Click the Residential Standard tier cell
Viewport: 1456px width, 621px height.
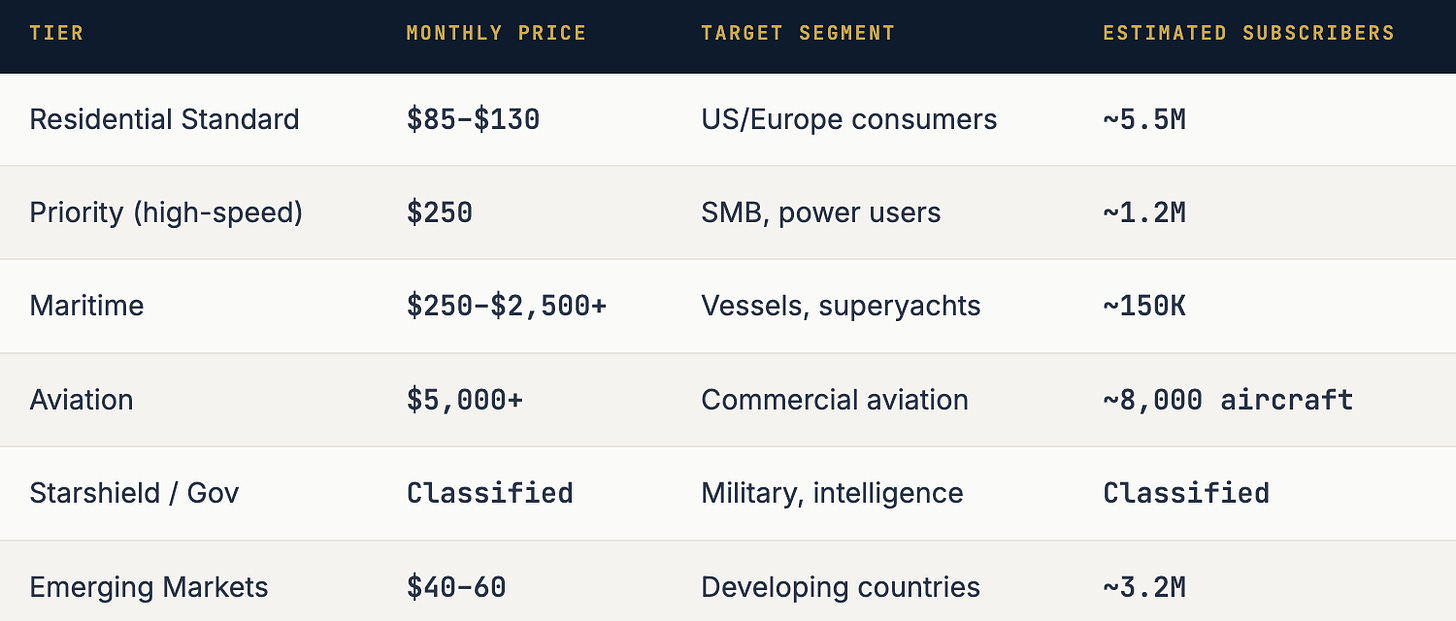pos(164,119)
